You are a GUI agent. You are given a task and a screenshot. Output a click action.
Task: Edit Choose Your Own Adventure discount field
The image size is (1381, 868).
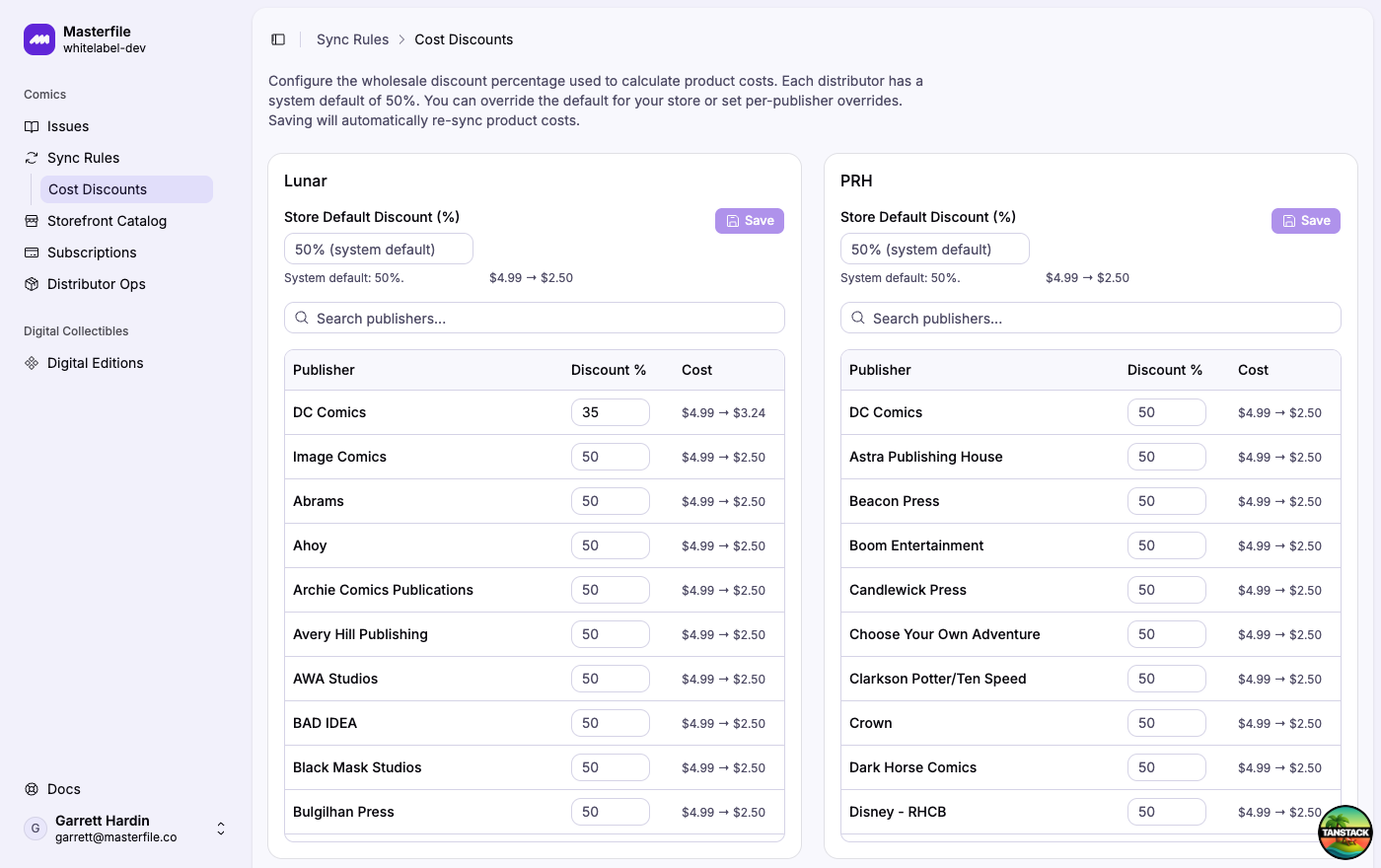click(1167, 634)
